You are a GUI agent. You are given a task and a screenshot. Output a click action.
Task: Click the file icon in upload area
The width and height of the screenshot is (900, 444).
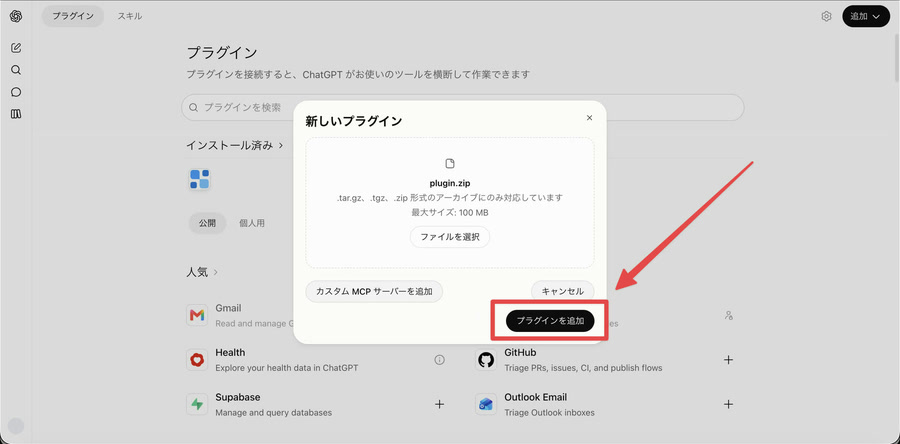coord(450,163)
